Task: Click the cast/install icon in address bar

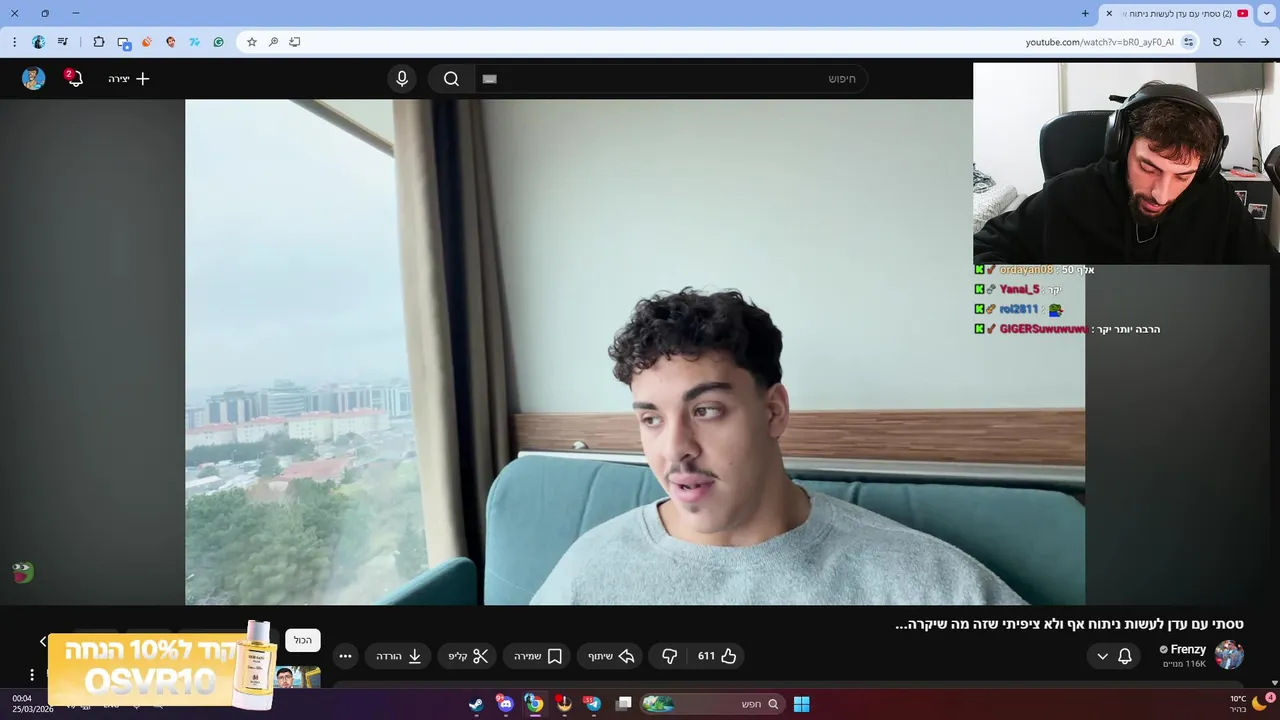Action: click(x=295, y=42)
